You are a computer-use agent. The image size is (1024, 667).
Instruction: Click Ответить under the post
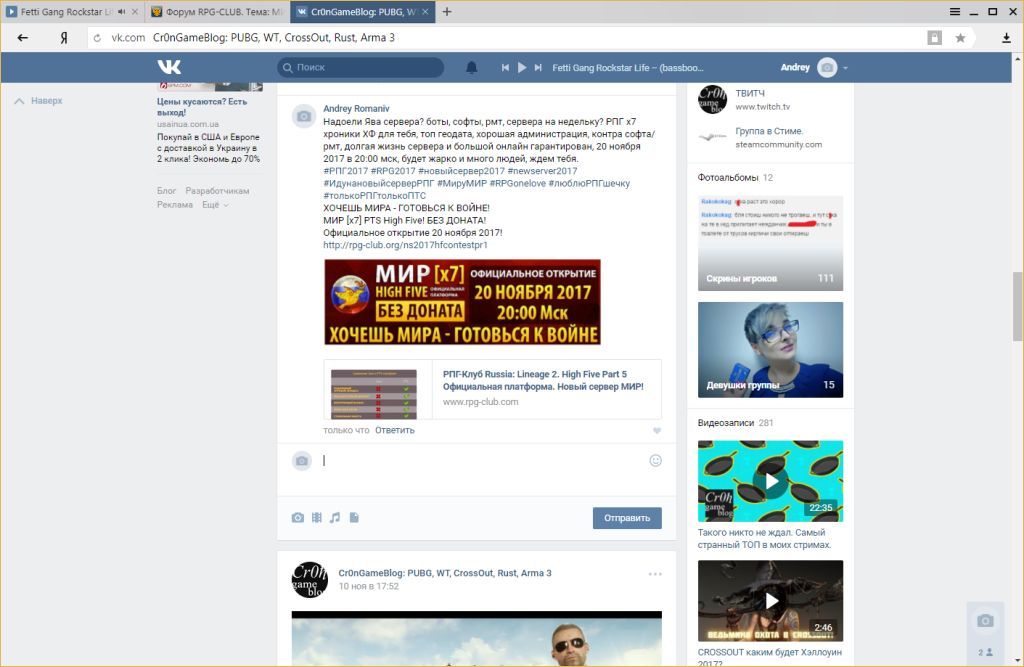394,430
